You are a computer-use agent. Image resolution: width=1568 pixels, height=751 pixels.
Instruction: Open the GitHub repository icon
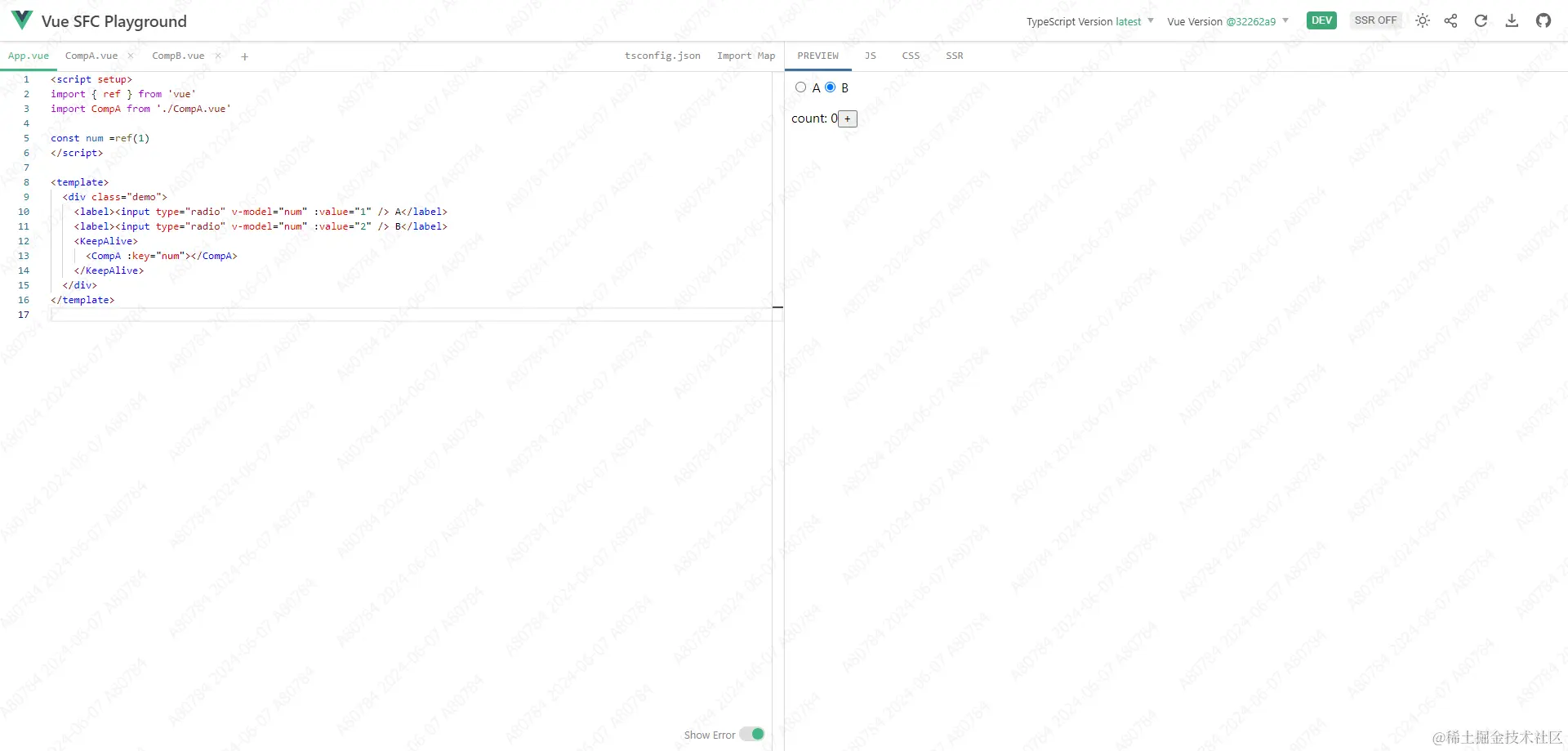pyautogui.click(x=1543, y=20)
